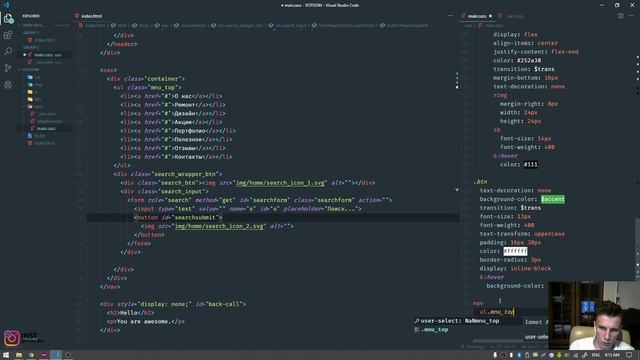Screen dimensions: 640x360
Task: Switch to the _vars.sass editor tab
Action: coord(511,16)
